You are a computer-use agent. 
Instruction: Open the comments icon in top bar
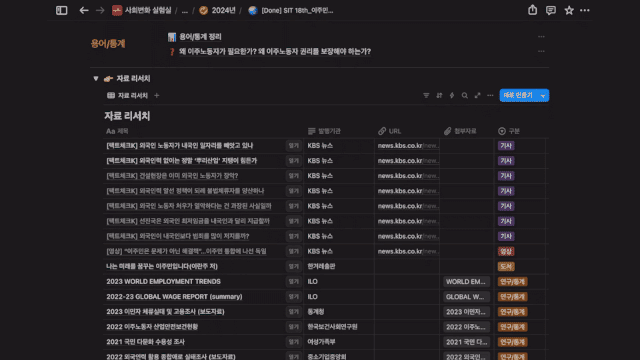[x=551, y=10]
